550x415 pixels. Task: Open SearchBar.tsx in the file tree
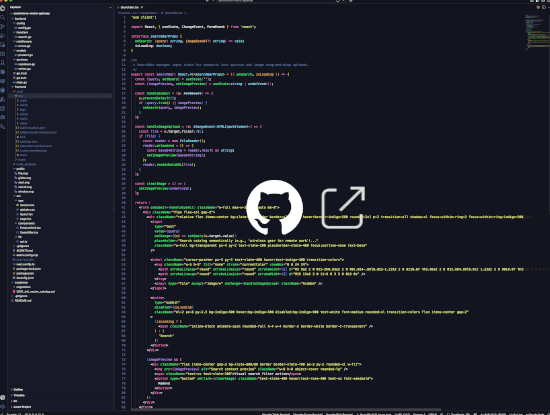coord(28,232)
